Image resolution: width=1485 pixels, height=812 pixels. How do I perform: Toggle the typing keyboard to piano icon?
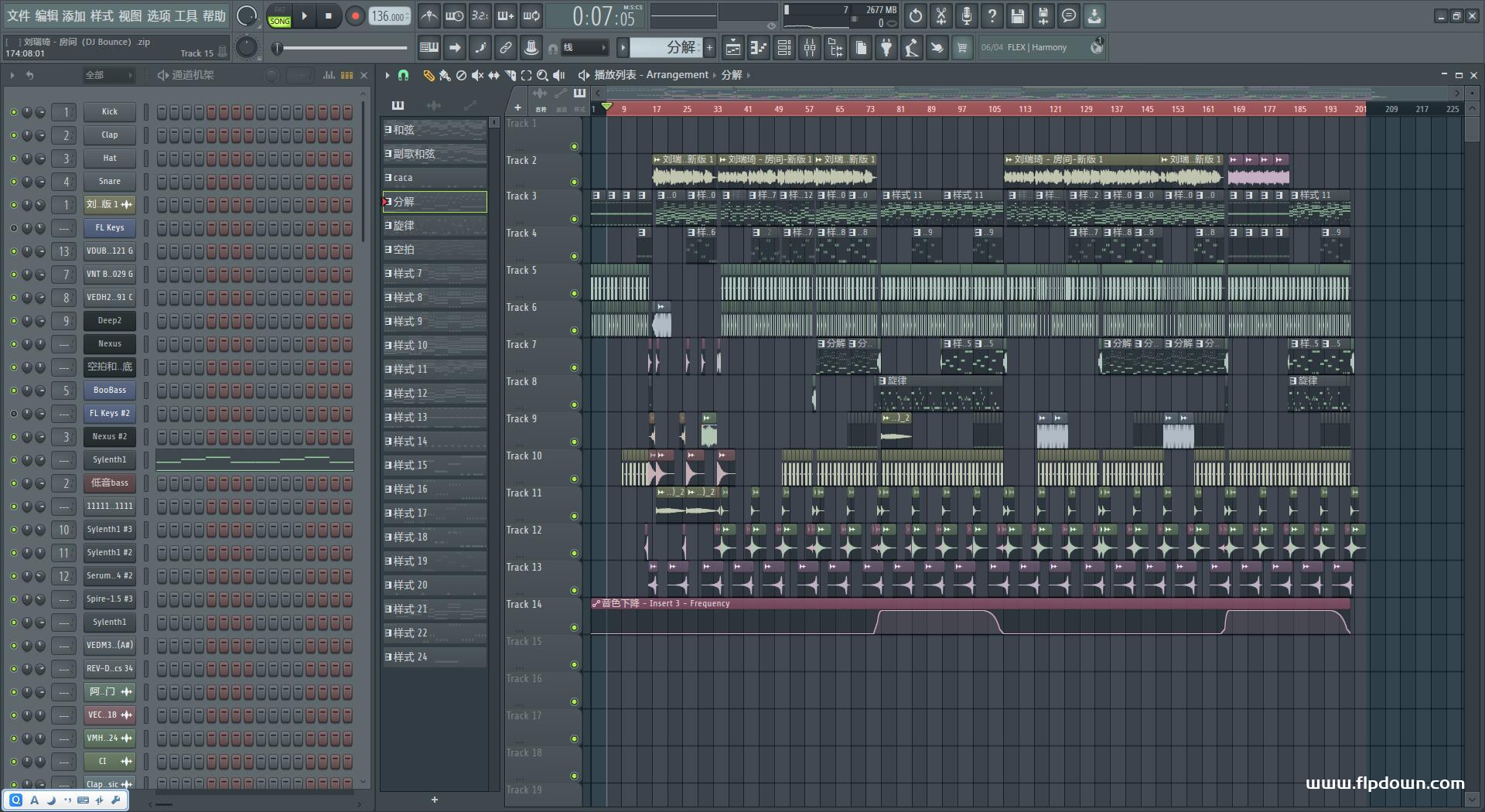click(x=429, y=48)
